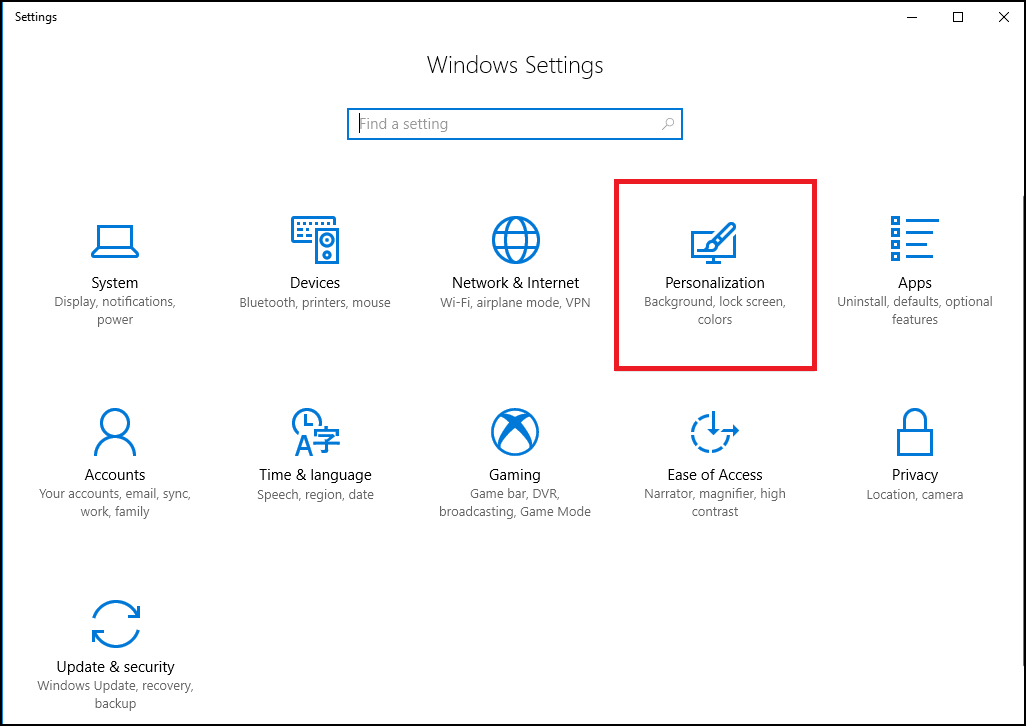This screenshot has width=1026, height=726.
Task: Open Devices via the keyboard and speaker icon
Action: pos(315,240)
